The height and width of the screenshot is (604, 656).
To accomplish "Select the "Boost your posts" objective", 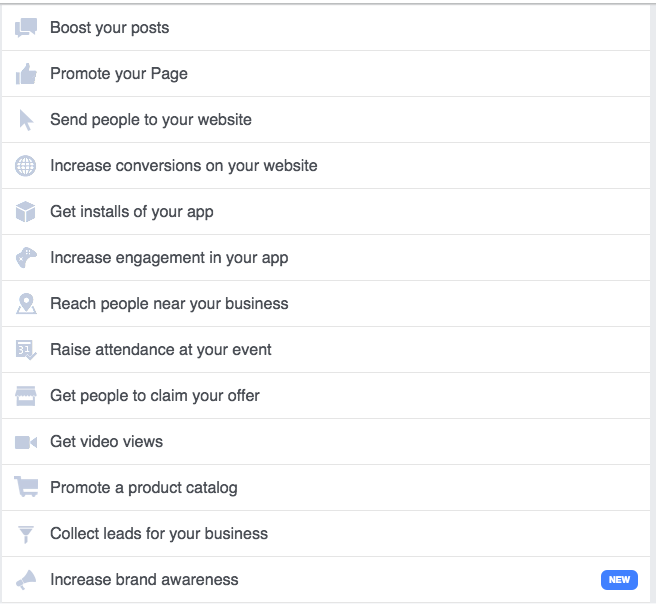I will click(110, 28).
